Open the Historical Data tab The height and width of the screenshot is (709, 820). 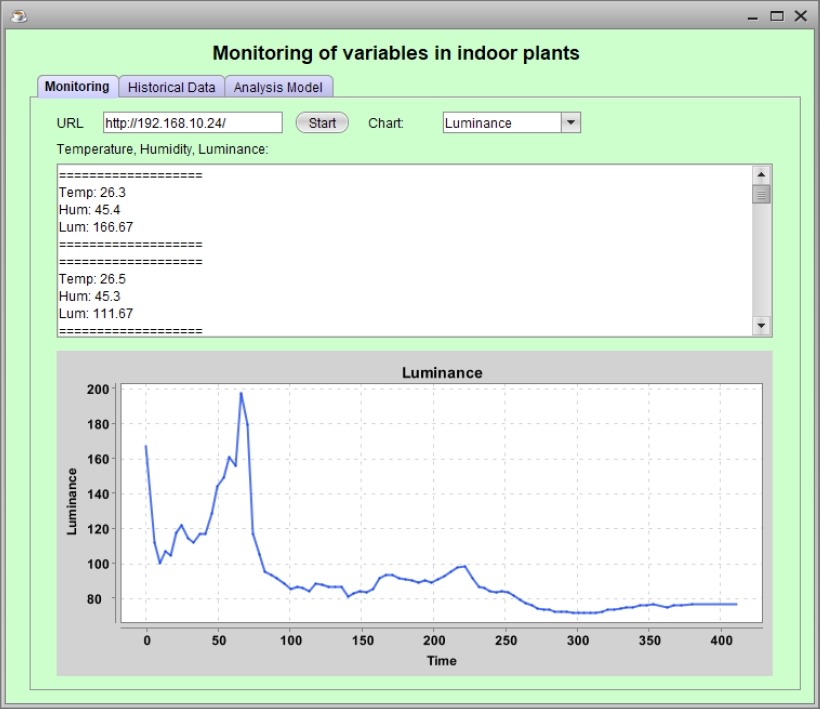(x=171, y=87)
